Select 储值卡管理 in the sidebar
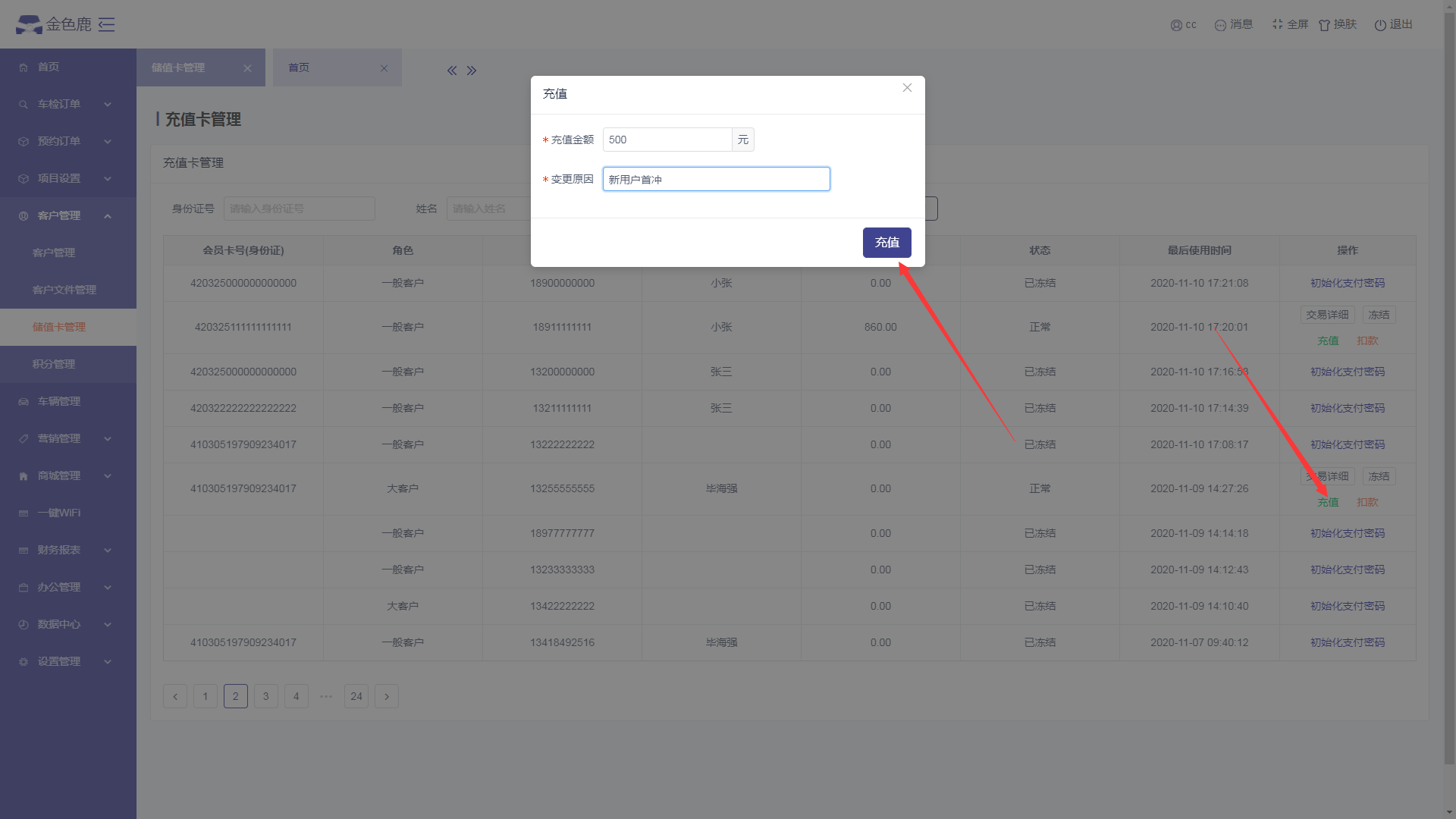This screenshot has width=1456, height=819. click(x=68, y=327)
